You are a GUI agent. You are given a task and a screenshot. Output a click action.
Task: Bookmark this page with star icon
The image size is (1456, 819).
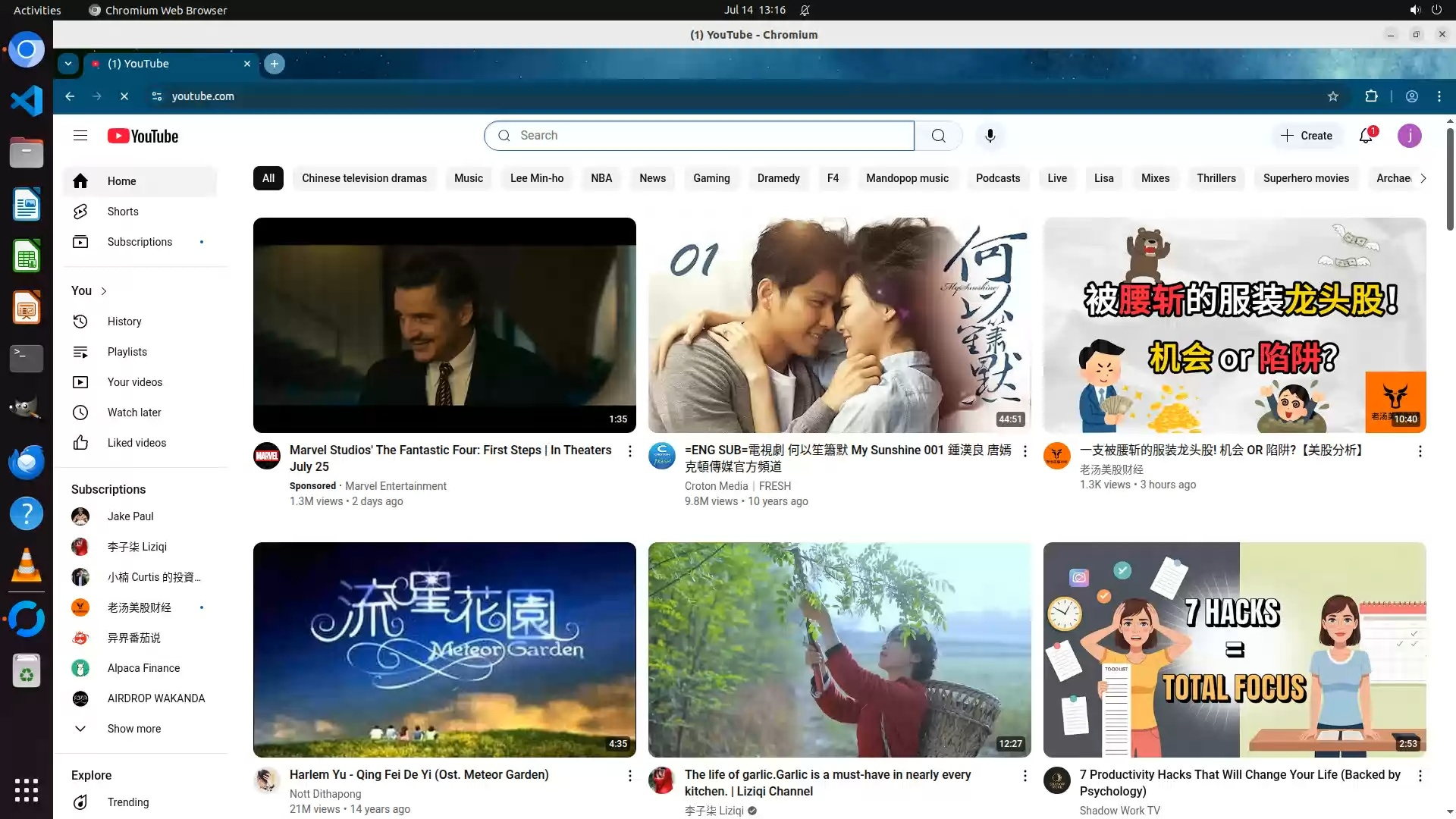tap(1332, 96)
